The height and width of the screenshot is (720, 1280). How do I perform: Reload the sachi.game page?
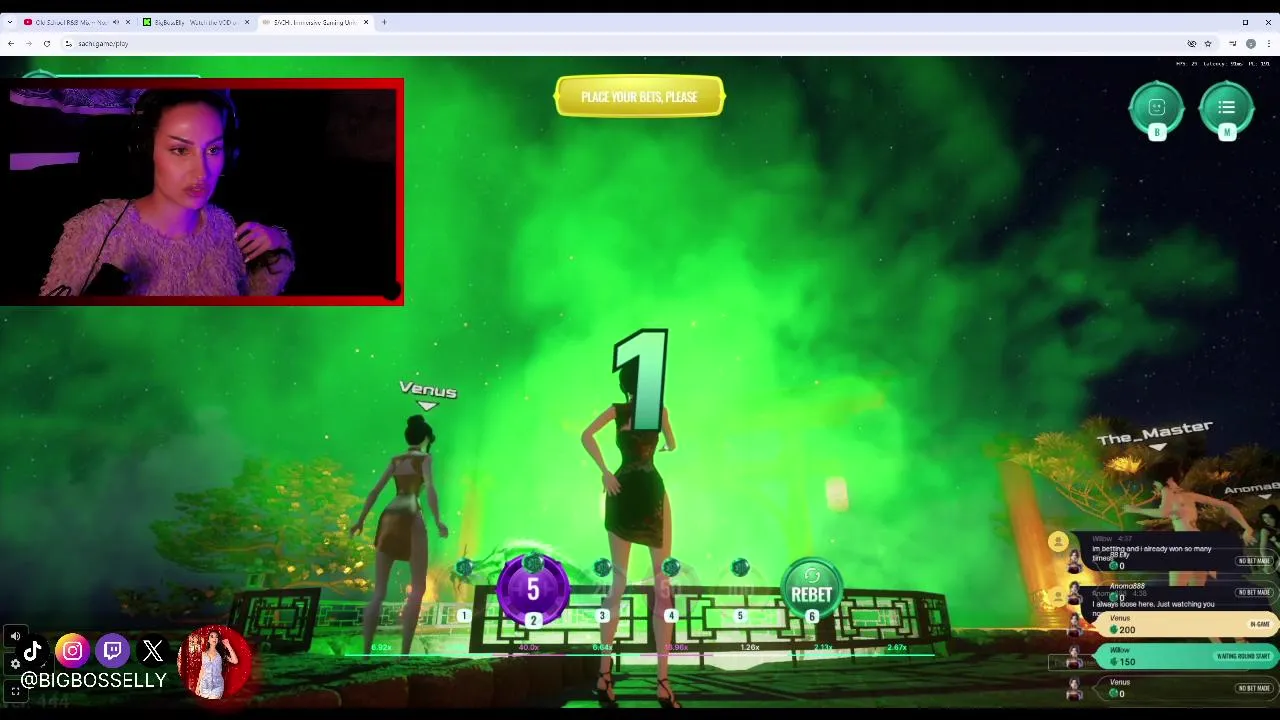pos(47,44)
